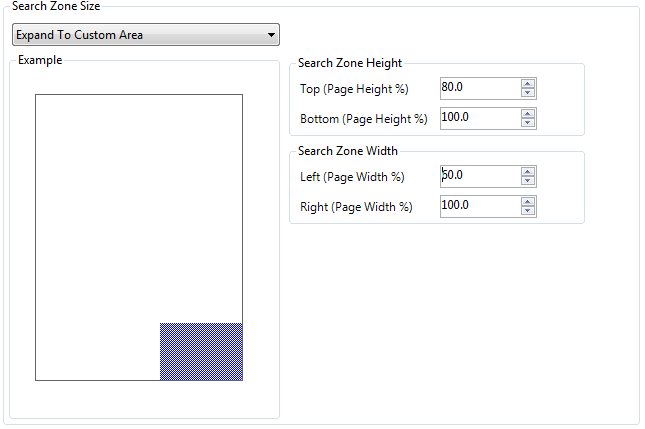
Task: Increase the Left page width value
Action: 528,171
